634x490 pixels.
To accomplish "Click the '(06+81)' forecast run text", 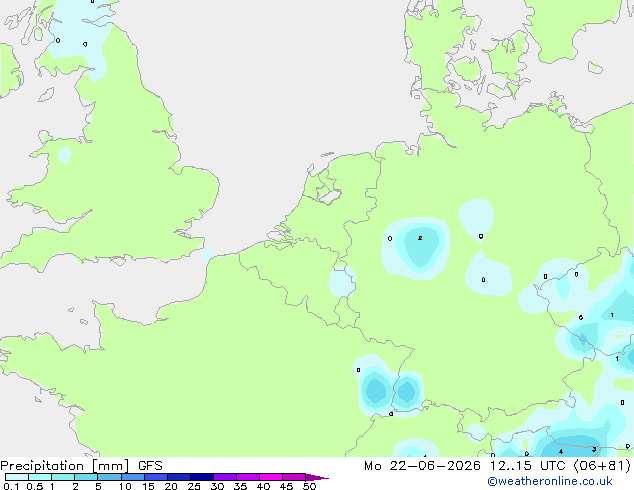I will click(x=602, y=466).
